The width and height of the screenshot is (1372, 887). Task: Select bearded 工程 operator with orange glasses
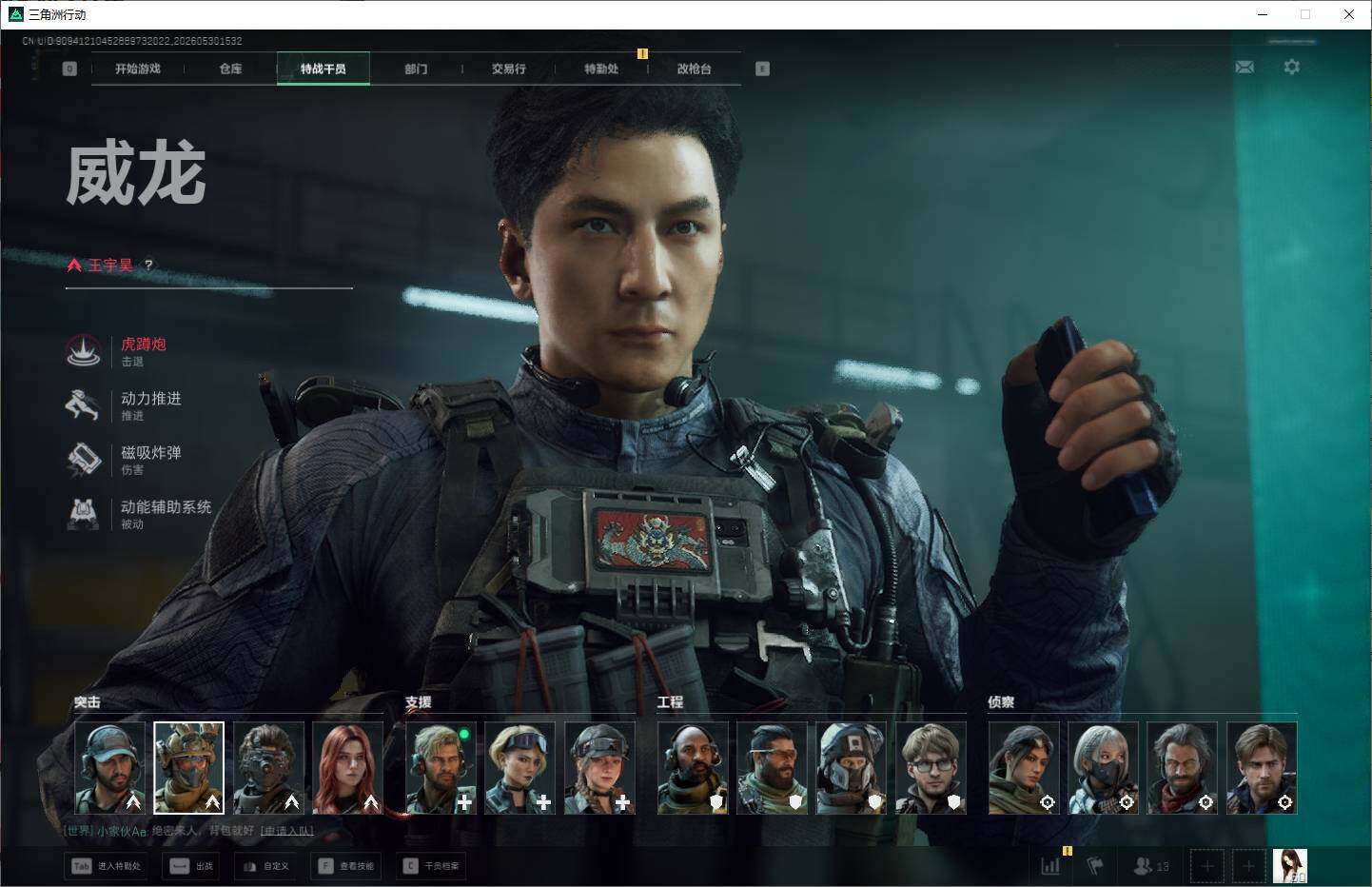[773, 768]
